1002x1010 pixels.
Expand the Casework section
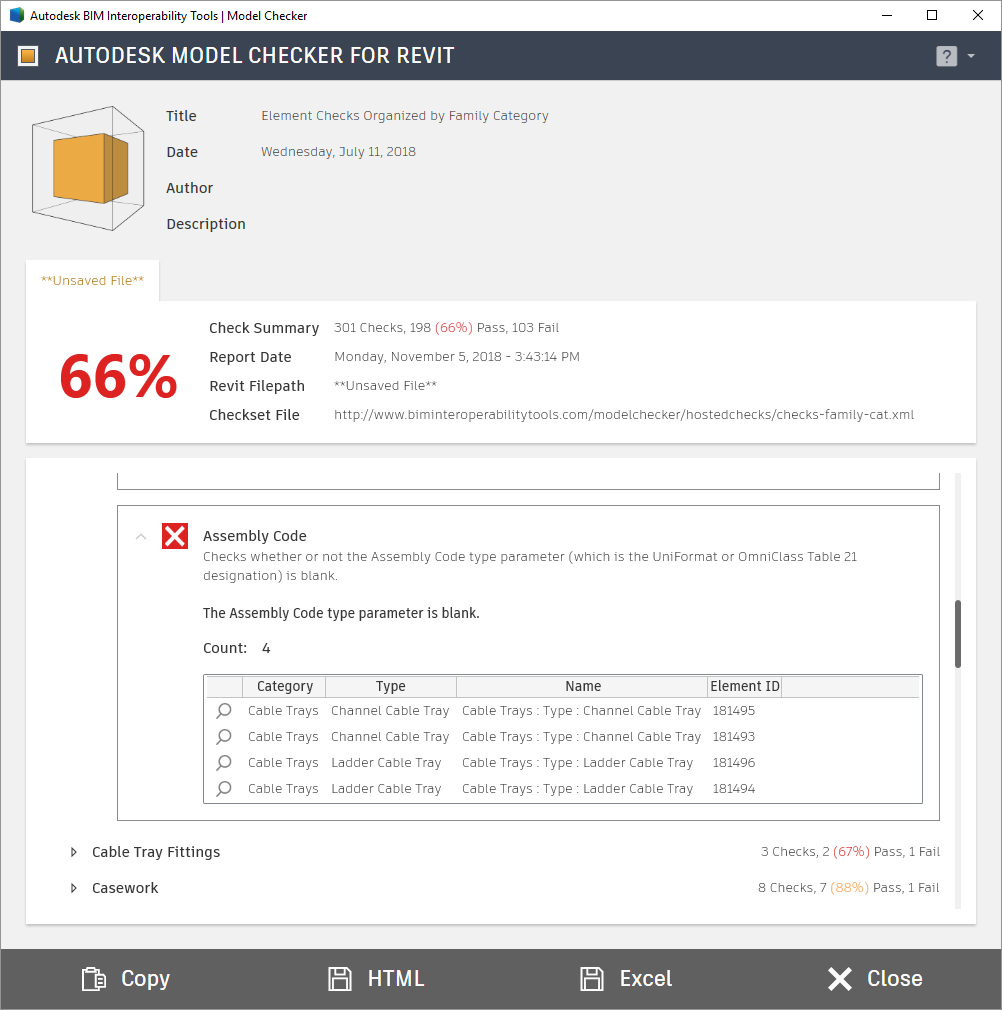click(73, 888)
